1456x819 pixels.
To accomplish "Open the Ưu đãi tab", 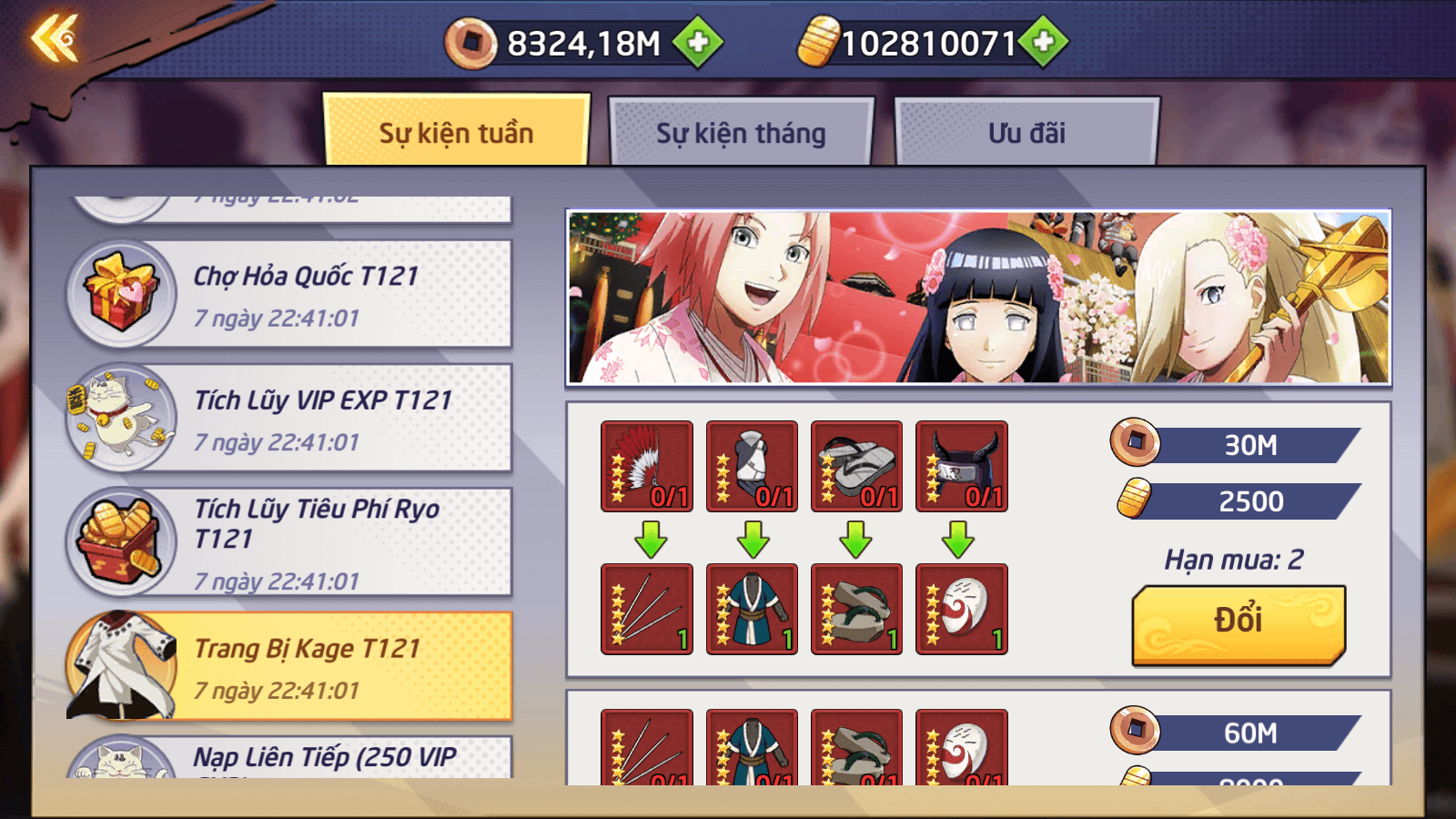I will click(x=1027, y=132).
